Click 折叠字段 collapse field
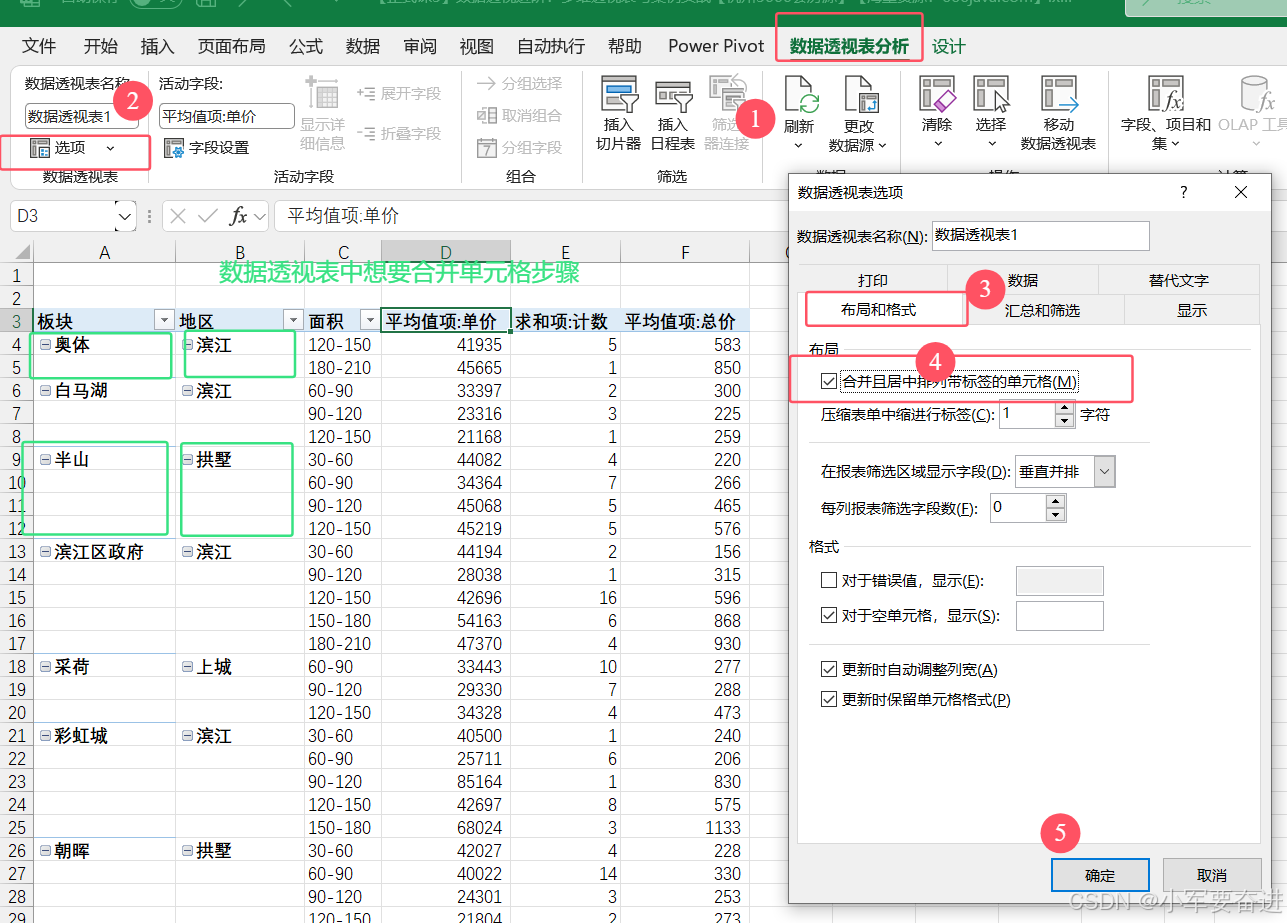Screen dimensions: 1287x923 pyautogui.click(x=399, y=133)
